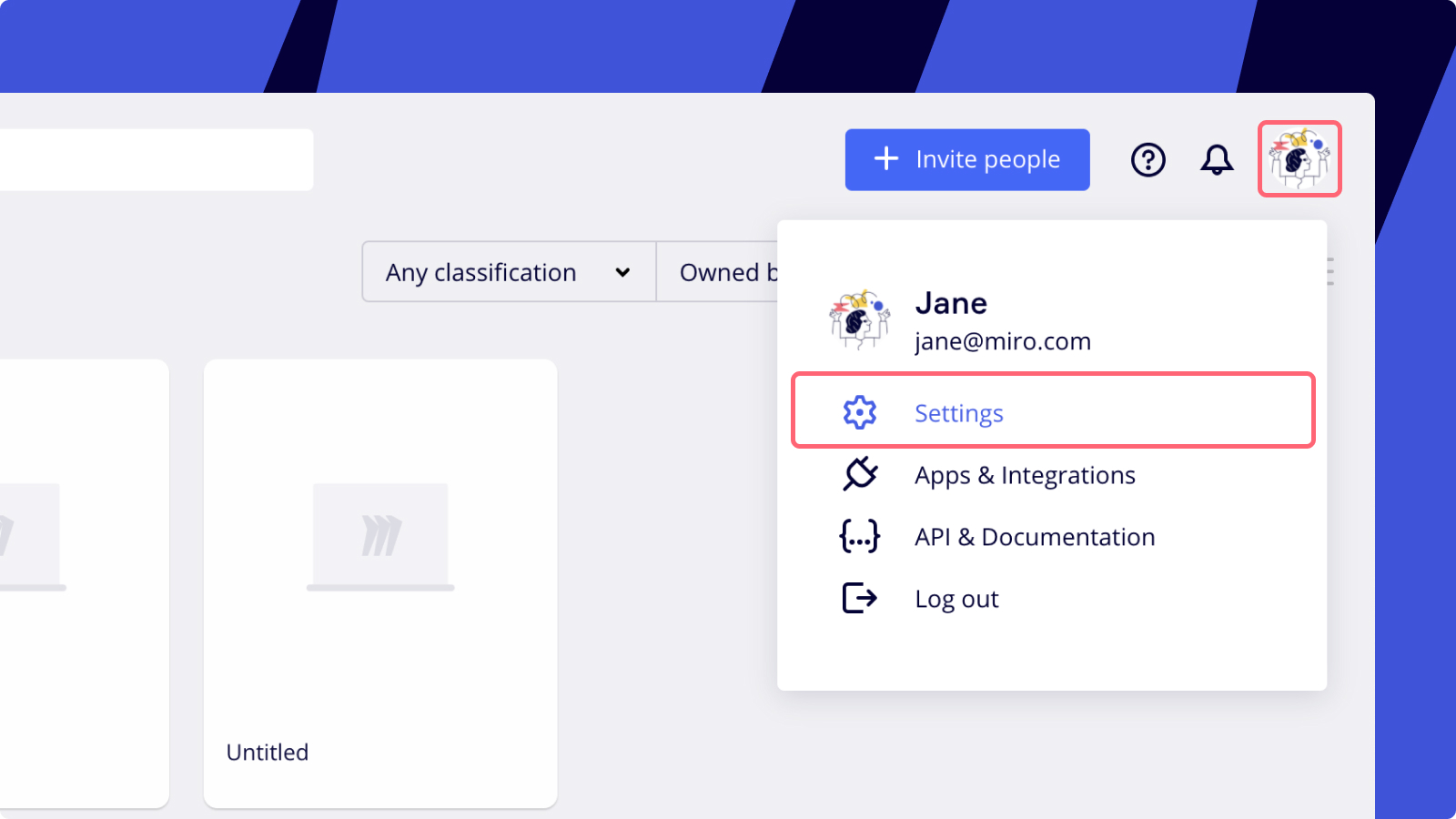Click the Settings gear icon
The height and width of the screenshot is (819, 1456).
pyautogui.click(x=859, y=412)
